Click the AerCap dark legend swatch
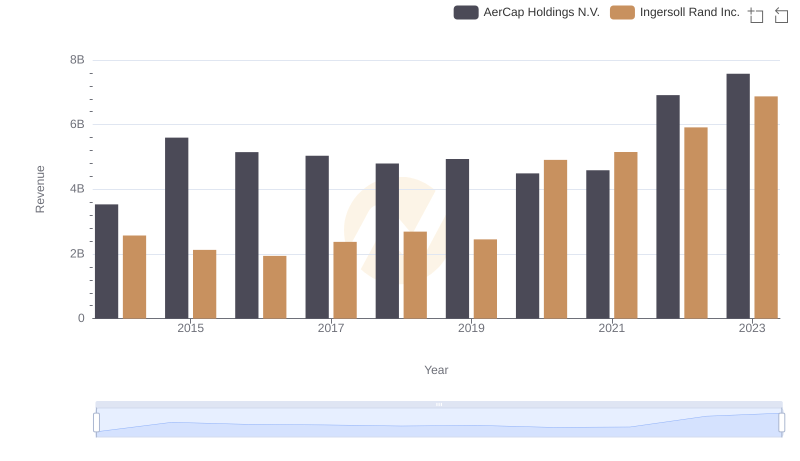This screenshot has height=461, width=800. [466, 12]
